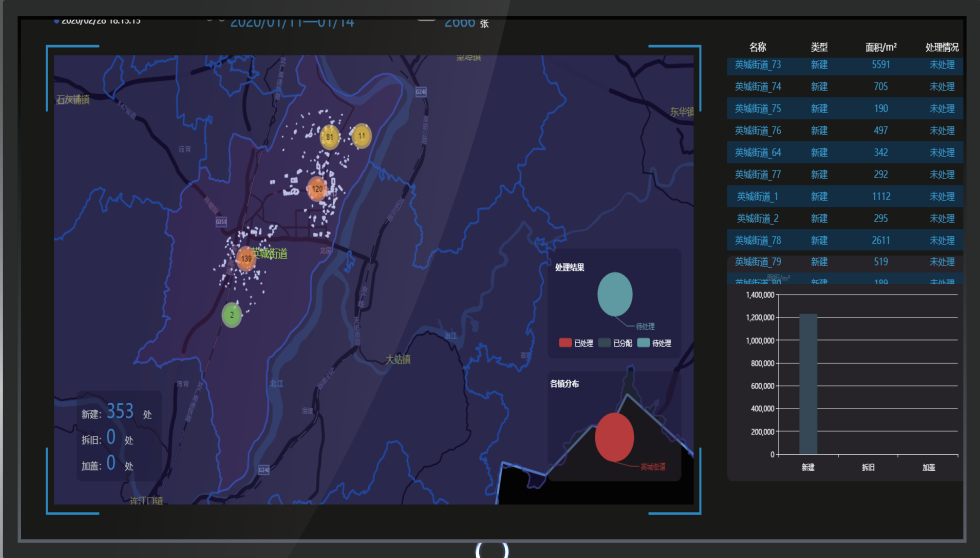The height and width of the screenshot is (558, 980).
Task: Click the yellow cluster marker labeled 11
Action: (362, 135)
